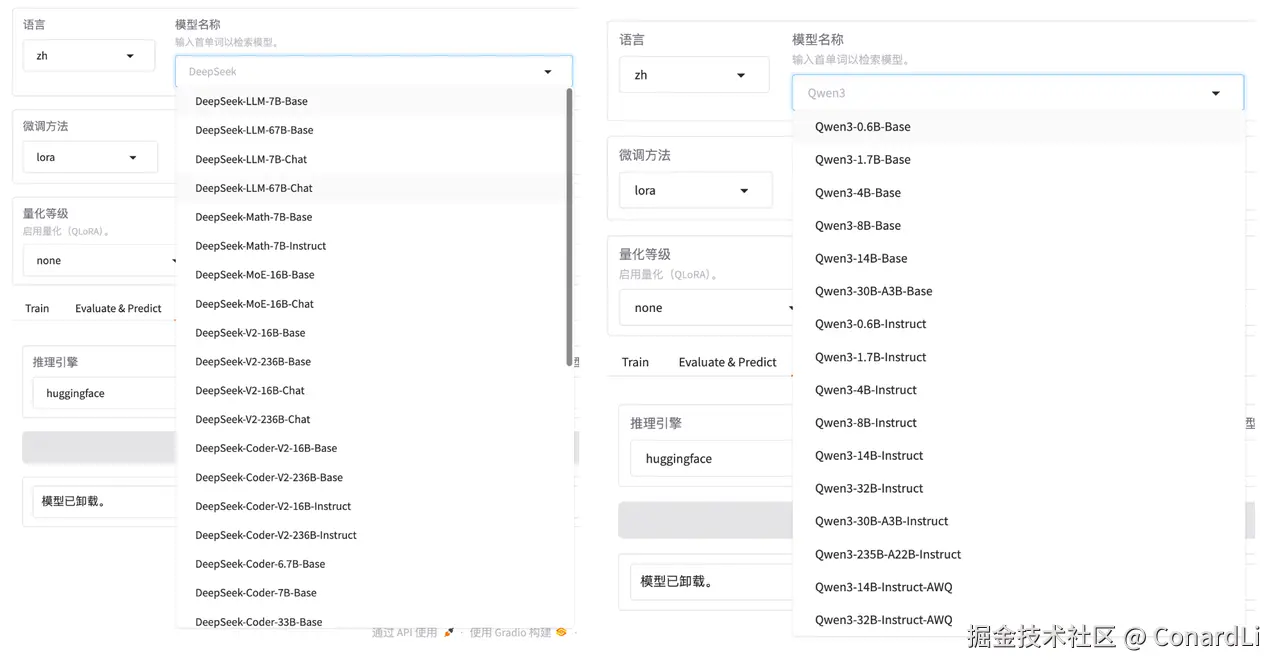Select Qwen3-0.6B-Base option
The height and width of the screenshot is (670, 1280).
tap(1018, 127)
